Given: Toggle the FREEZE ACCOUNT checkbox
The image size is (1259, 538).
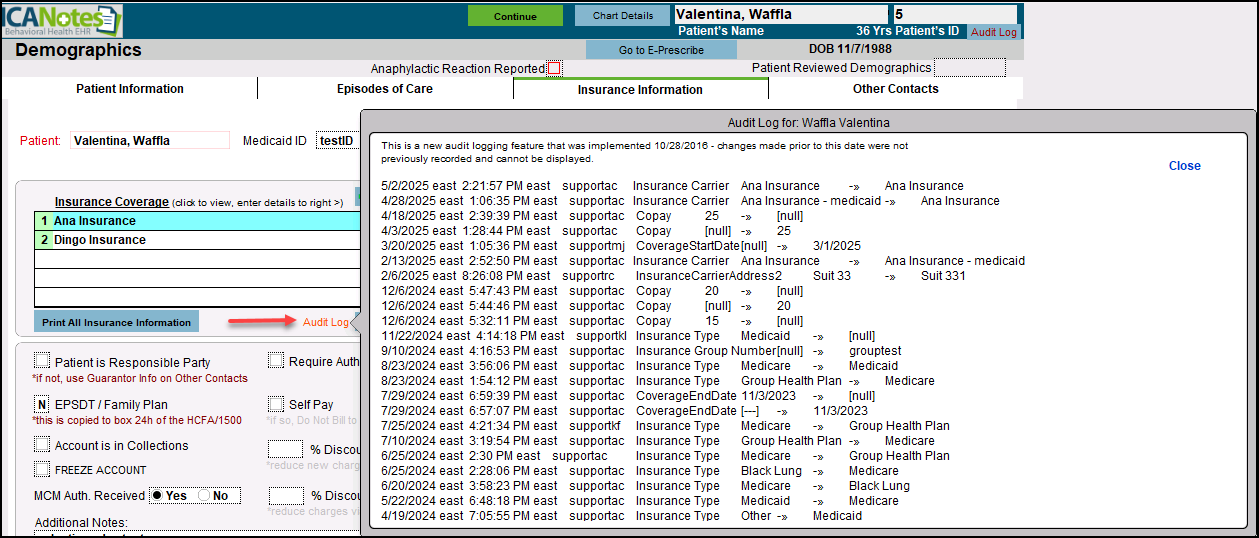Looking at the screenshot, I should click(x=42, y=469).
